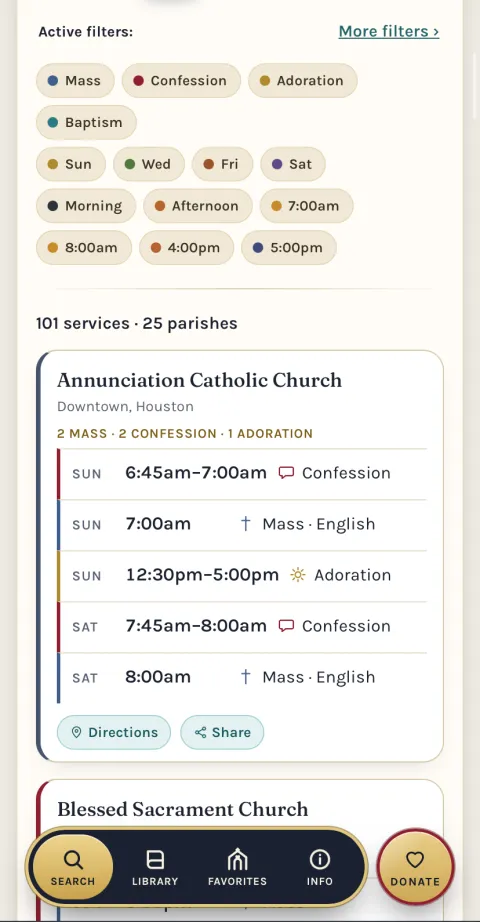Click the sun icon beside Adoration
Screen dimensions: 480x922
click(x=298, y=575)
